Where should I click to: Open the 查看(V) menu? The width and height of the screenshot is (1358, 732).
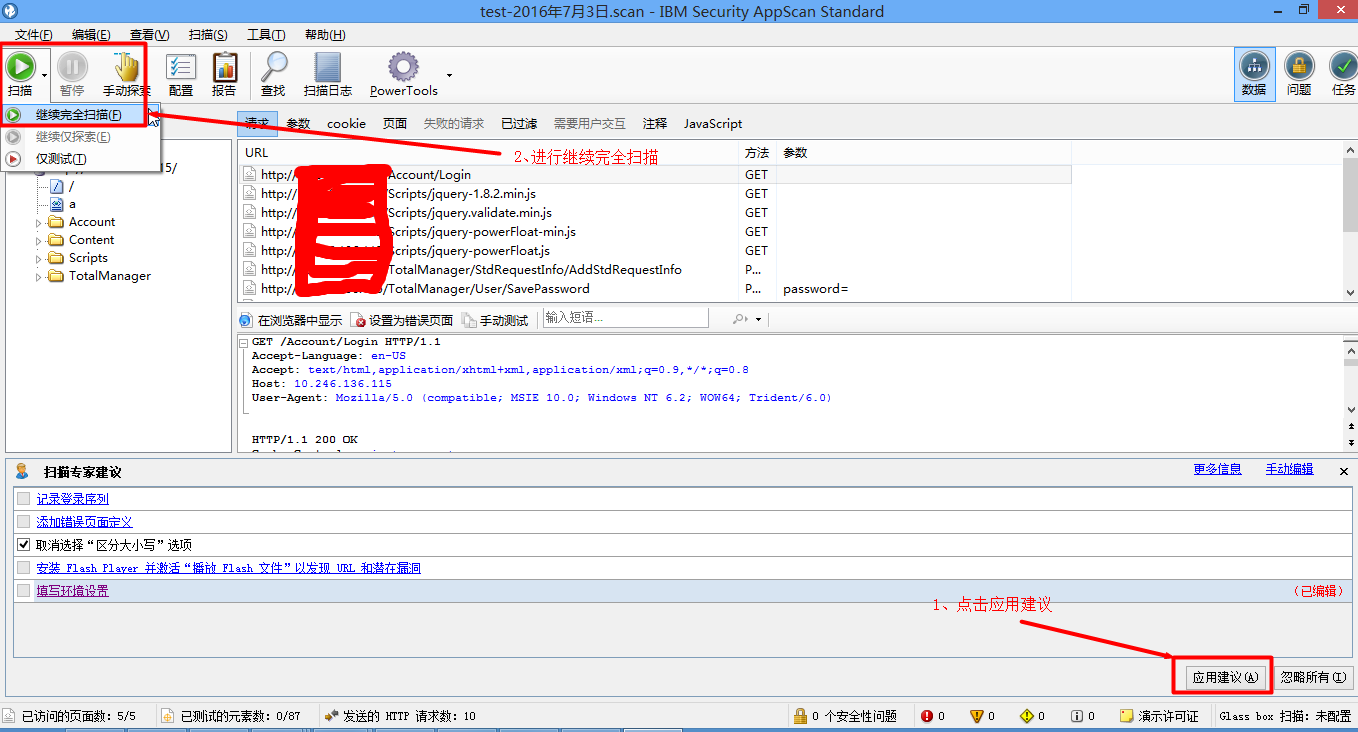pos(149,35)
